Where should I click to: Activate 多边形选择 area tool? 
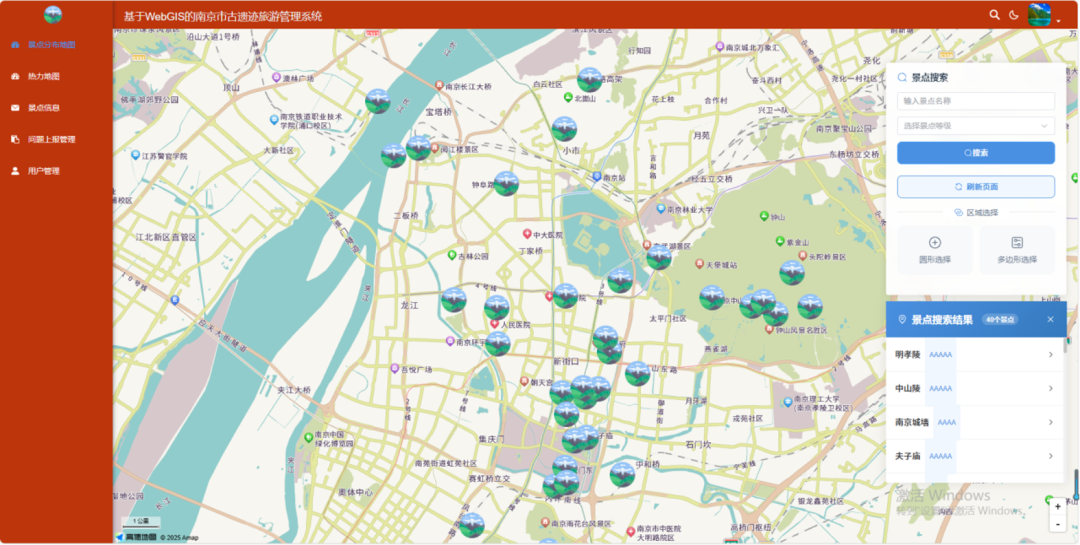click(1017, 250)
